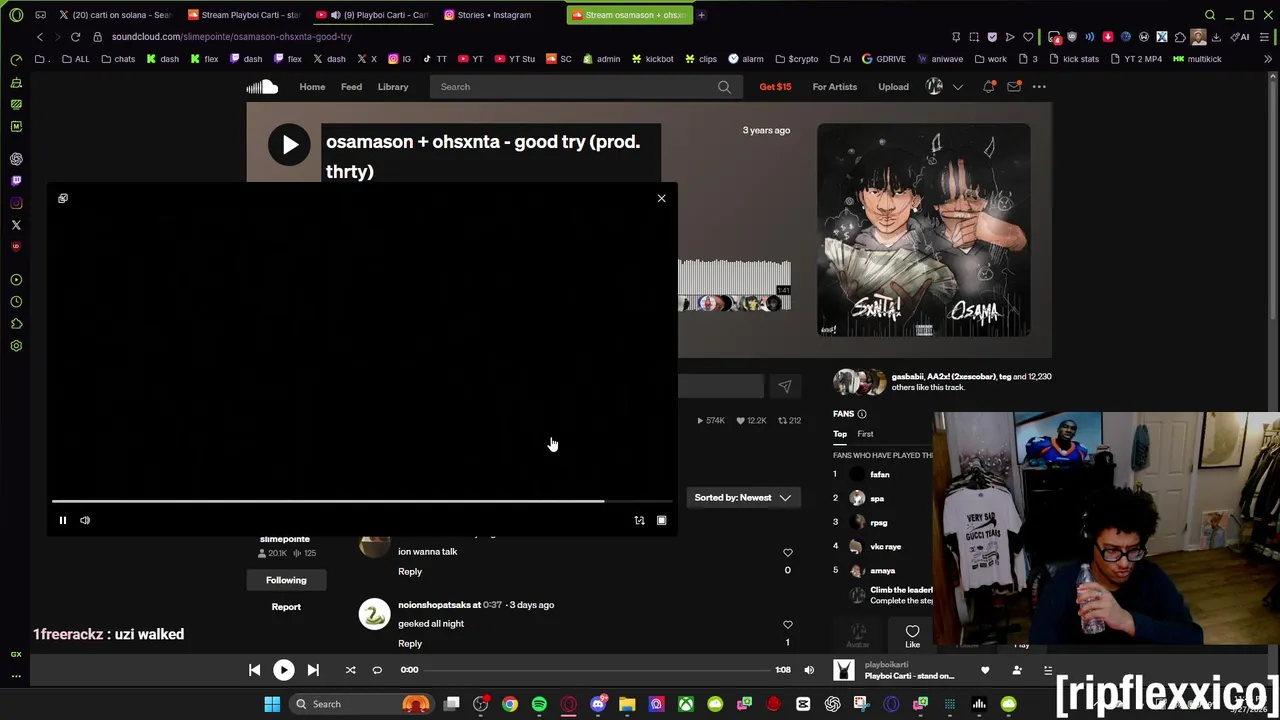The image size is (1280, 720).
Task: Click the search magnifier in SoundCloud search
Action: 724,87
